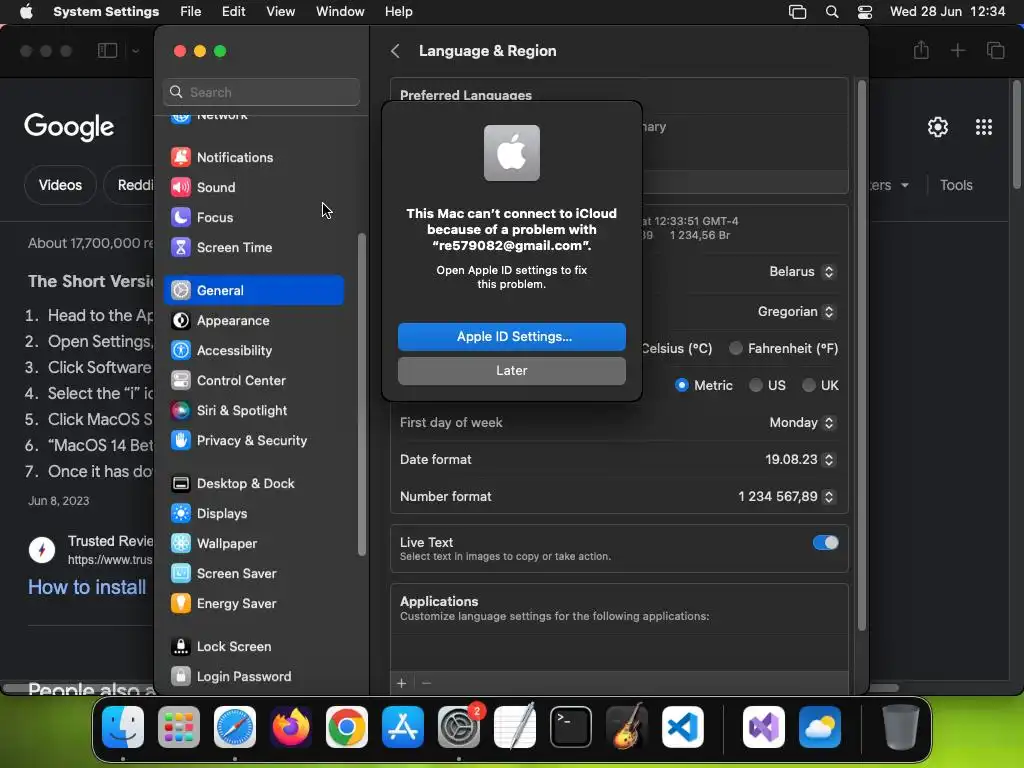The image size is (1024, 768).
Task: Open Login Password settings
Action: pyautogui.click(x=253, y=677)
